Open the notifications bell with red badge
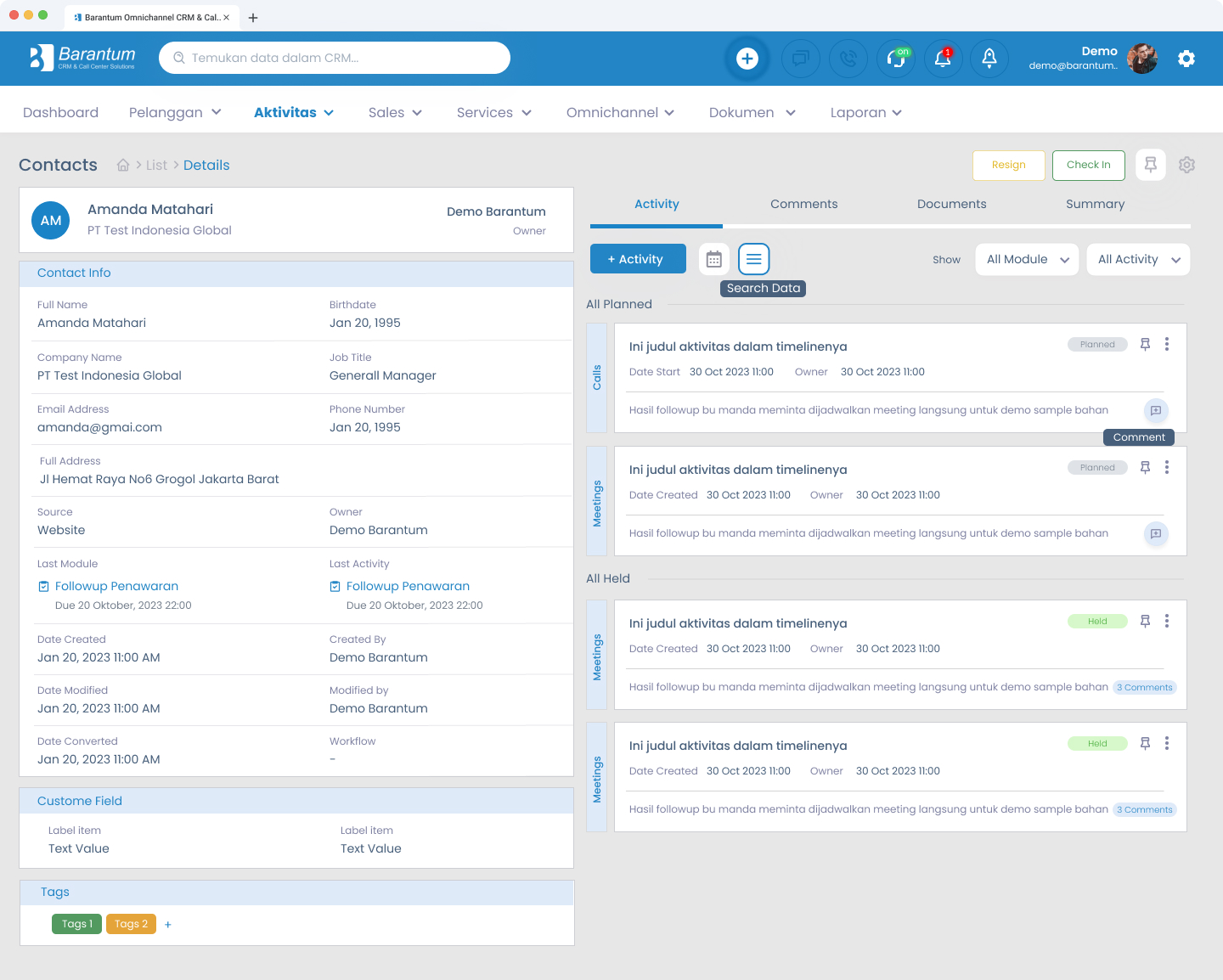Viewport: 1223px width, 980px height. (x=943, y=59)
